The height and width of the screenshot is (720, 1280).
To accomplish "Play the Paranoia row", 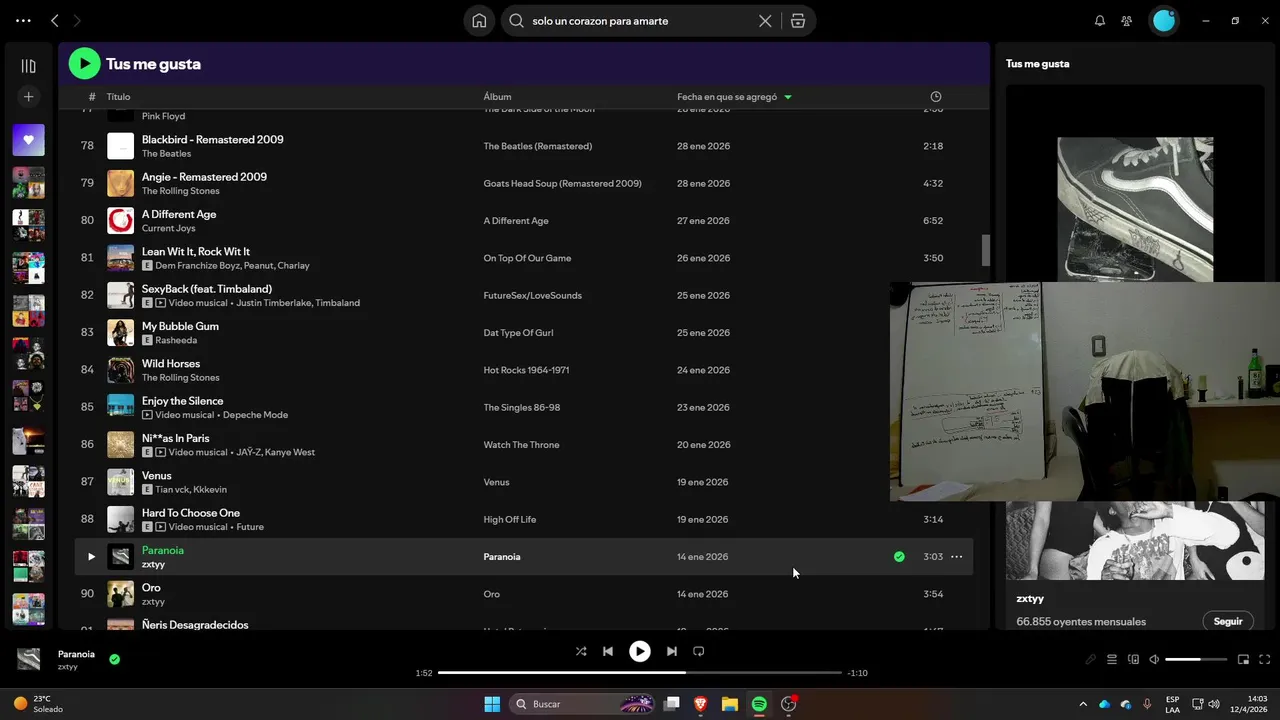I will [91, 557].
